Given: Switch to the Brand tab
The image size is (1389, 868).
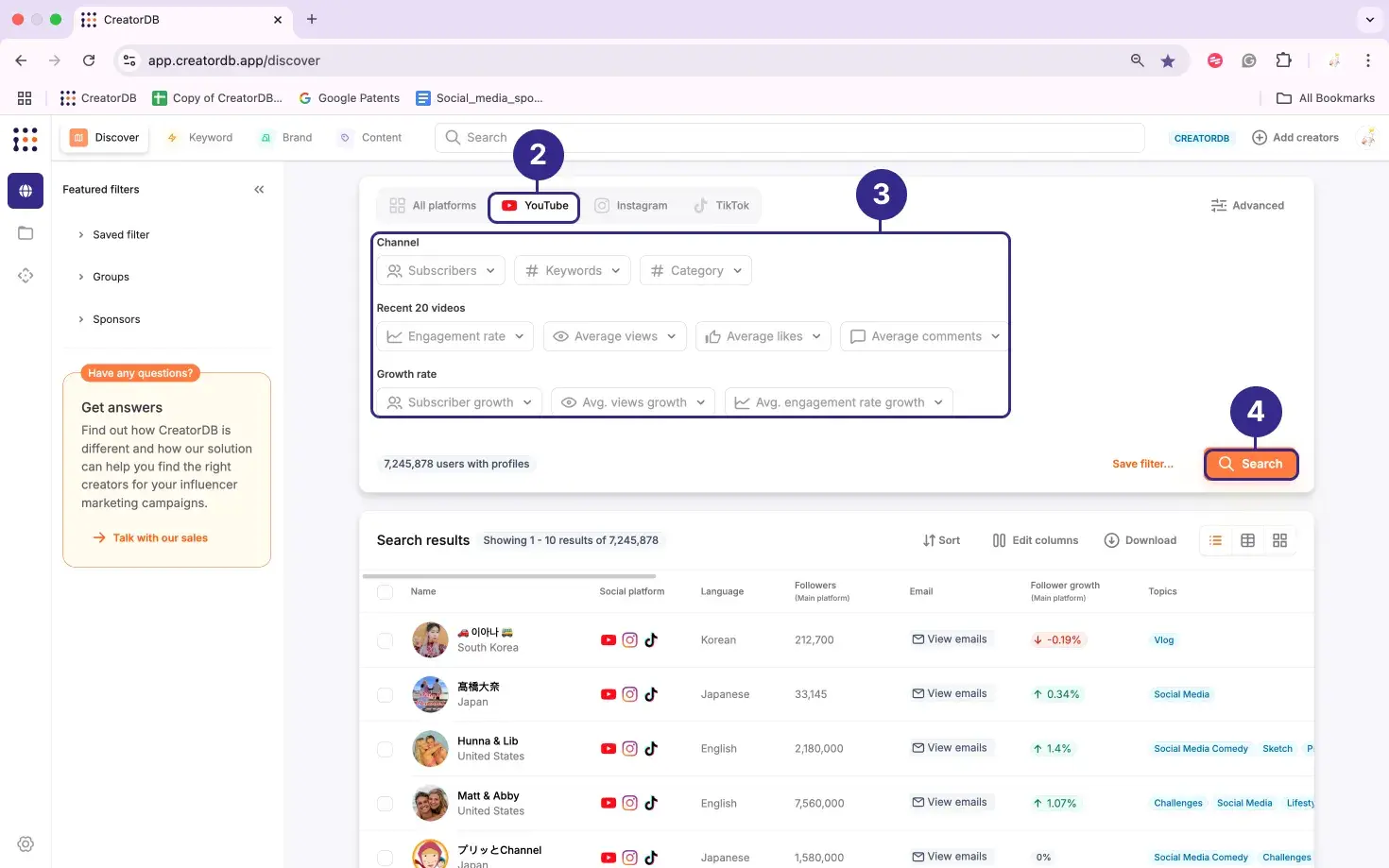Looking at the screenshot, I should point(286,138).
